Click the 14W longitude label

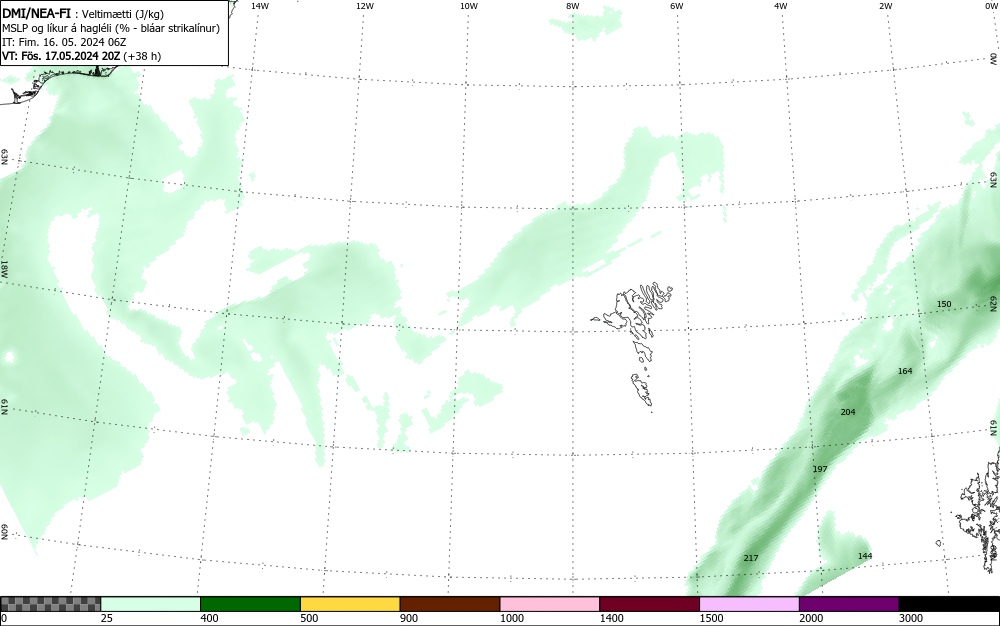[x=260, y=6]
